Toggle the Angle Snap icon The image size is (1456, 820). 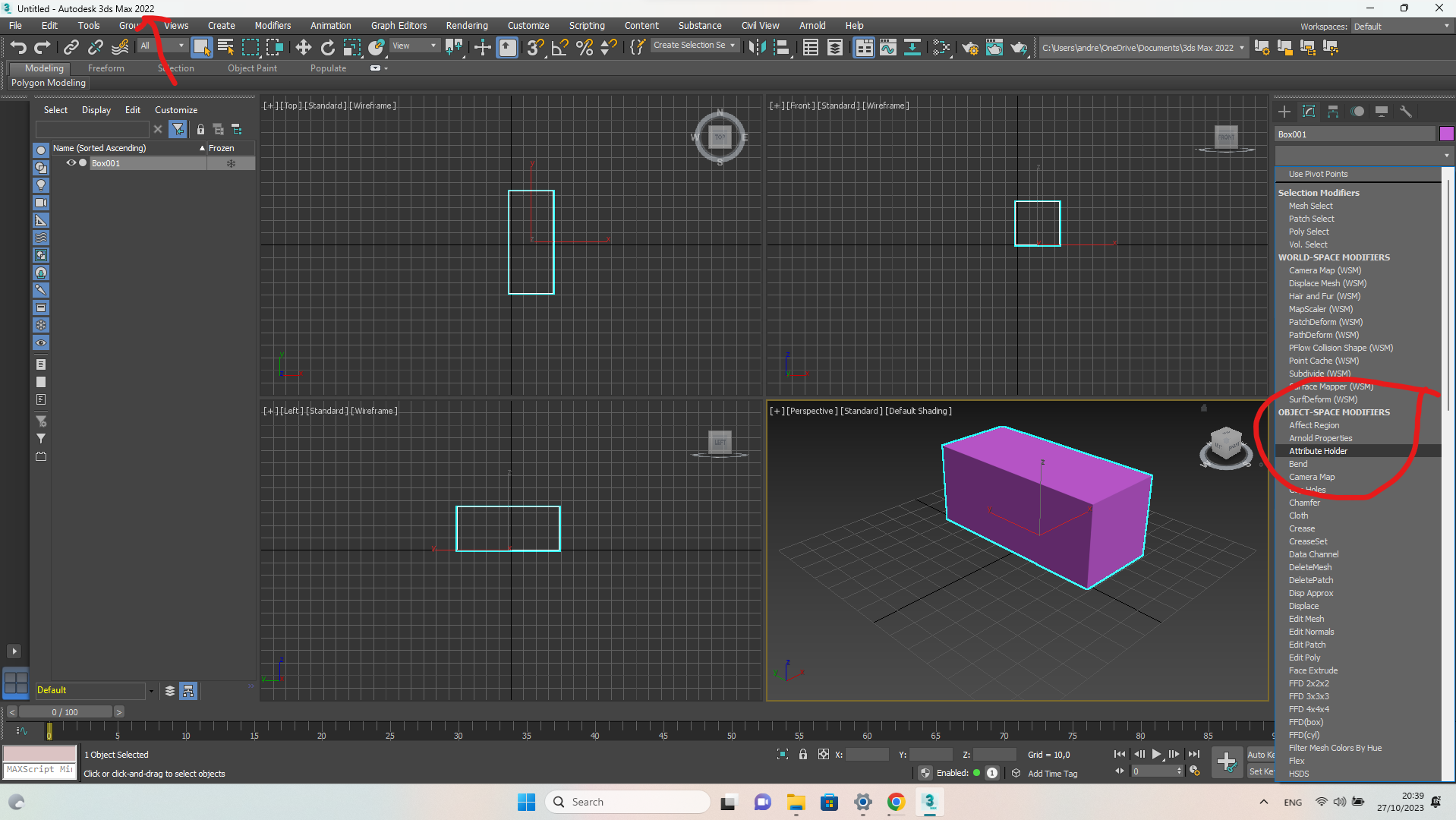coord(559,48)
